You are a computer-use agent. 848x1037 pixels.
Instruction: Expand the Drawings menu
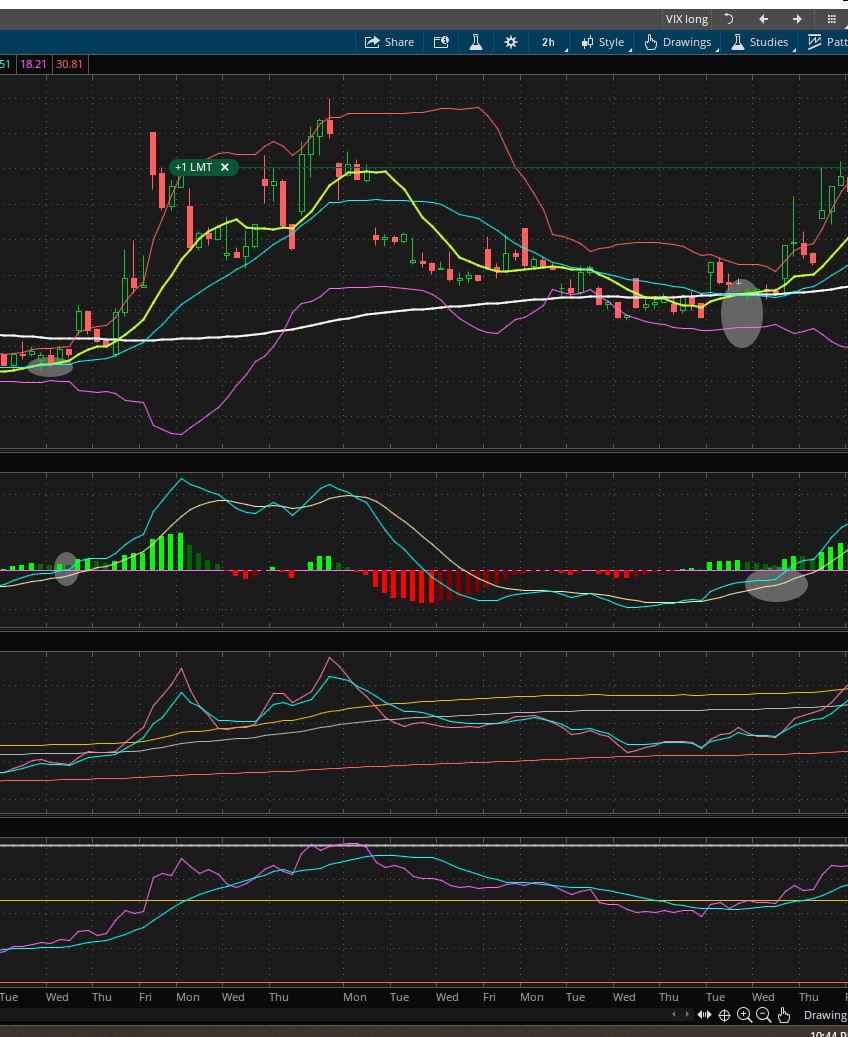point(678,42)
